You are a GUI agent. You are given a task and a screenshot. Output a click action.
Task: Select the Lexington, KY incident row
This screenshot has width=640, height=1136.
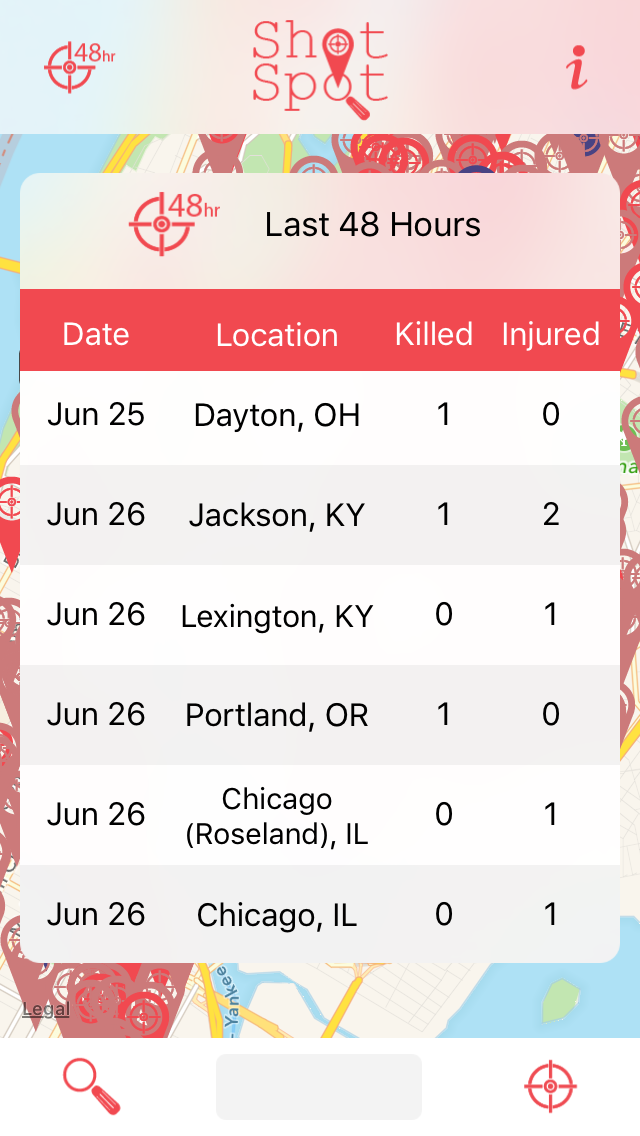[x=320, y=614]
